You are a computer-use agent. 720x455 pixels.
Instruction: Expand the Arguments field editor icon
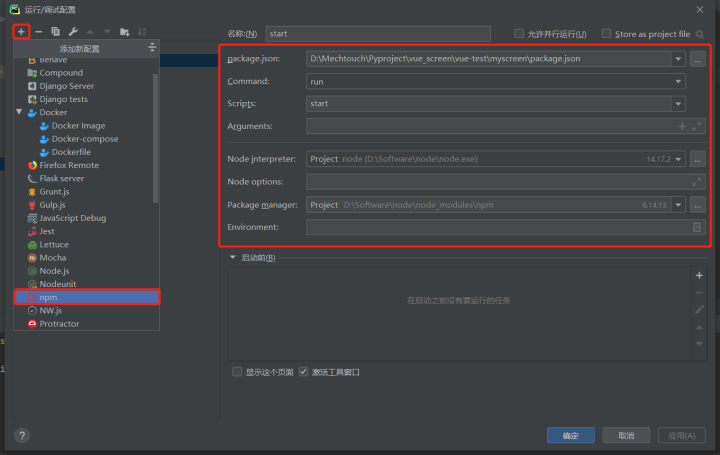point(697,126)
